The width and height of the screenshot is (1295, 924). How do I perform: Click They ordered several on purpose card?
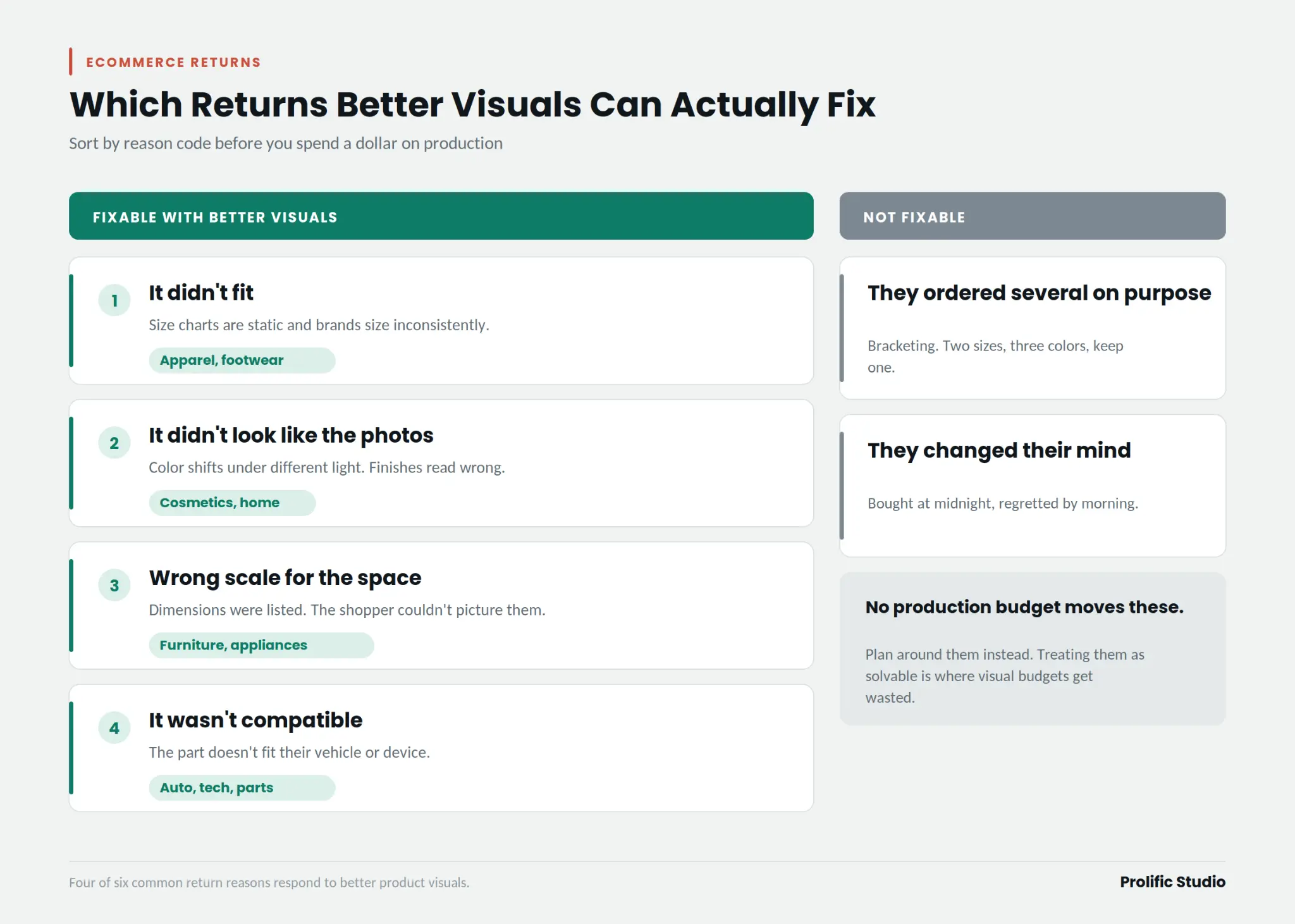pos(1033,328)
